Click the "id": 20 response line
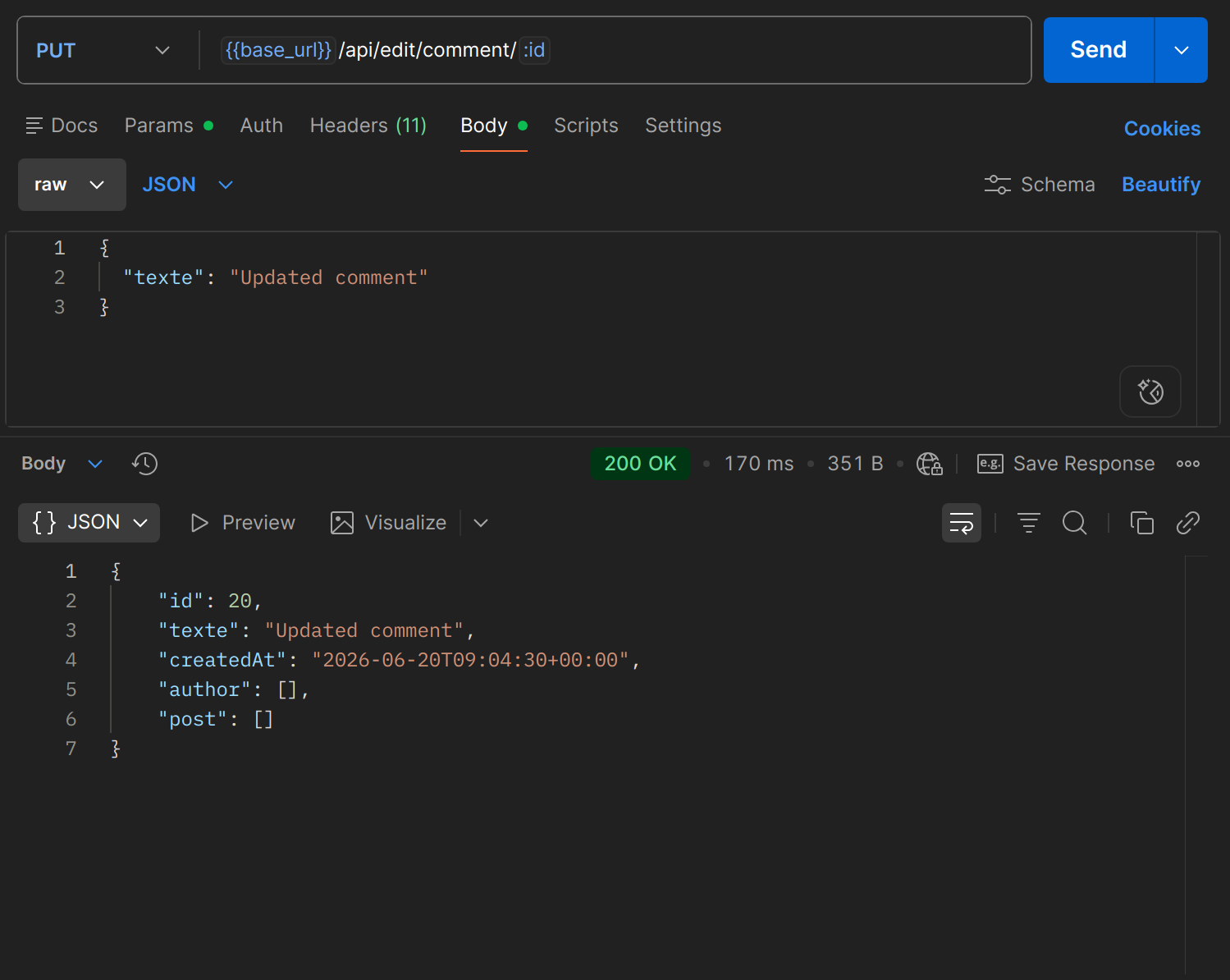Viewport: 1230px width, 980px height. (x=210, y=601)
